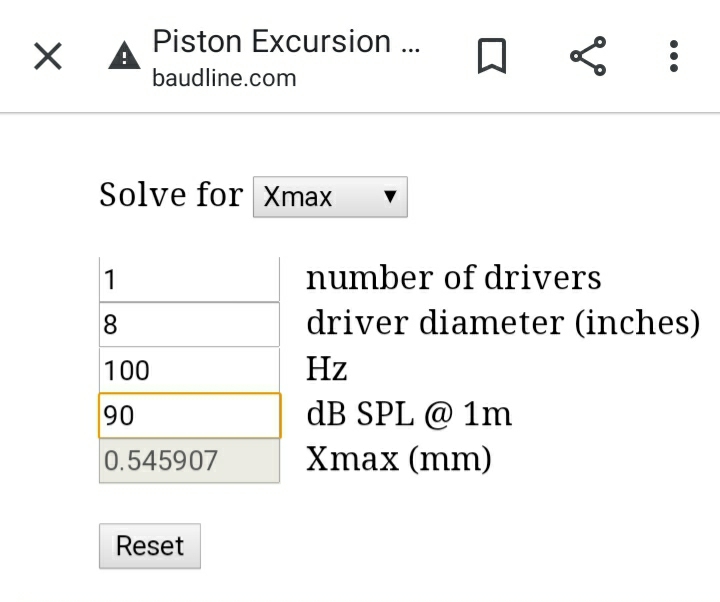Close the browser custom tab
The image size is (720, 602).
[48, 56]
